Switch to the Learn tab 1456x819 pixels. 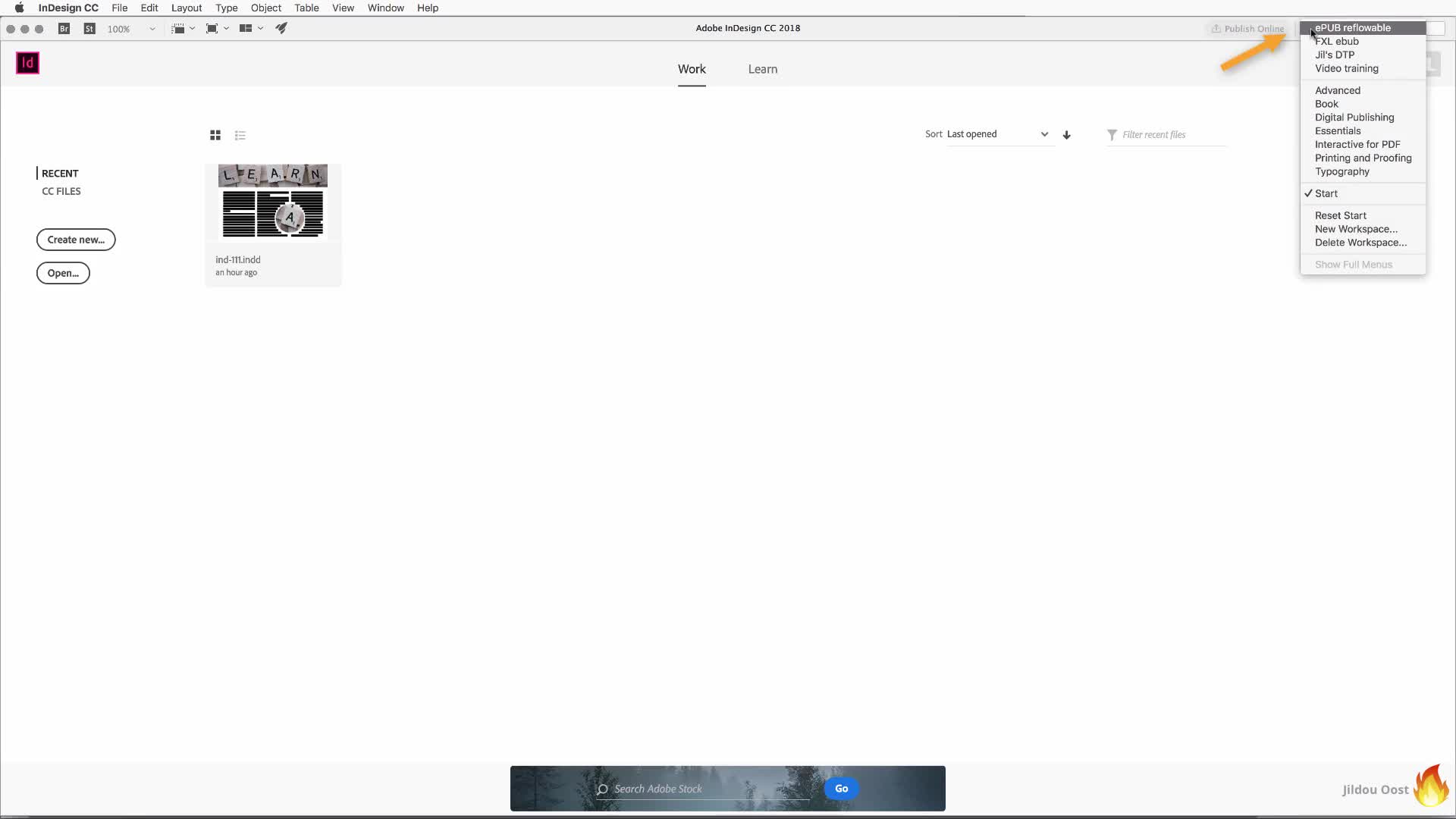pos(763,70)
